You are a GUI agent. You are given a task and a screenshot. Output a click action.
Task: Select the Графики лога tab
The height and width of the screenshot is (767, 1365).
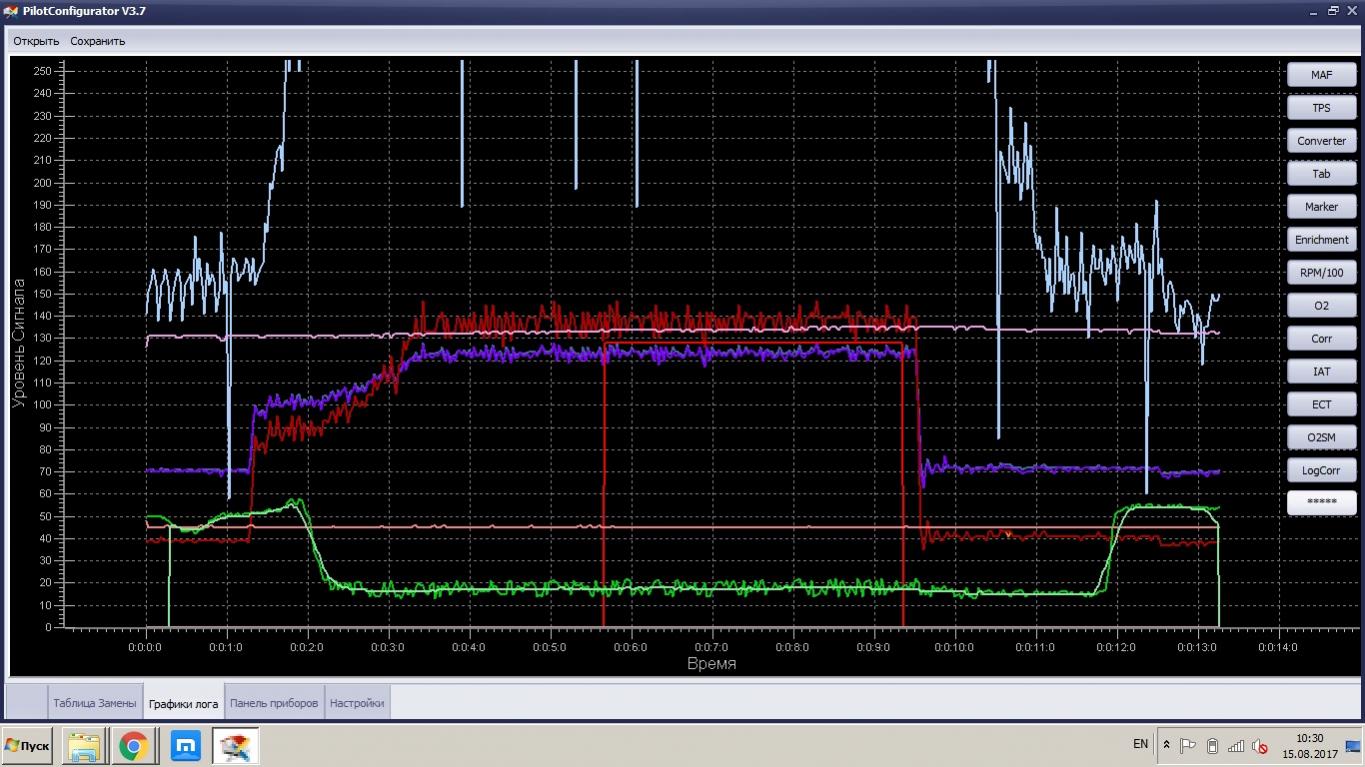(x=183, y=703)
